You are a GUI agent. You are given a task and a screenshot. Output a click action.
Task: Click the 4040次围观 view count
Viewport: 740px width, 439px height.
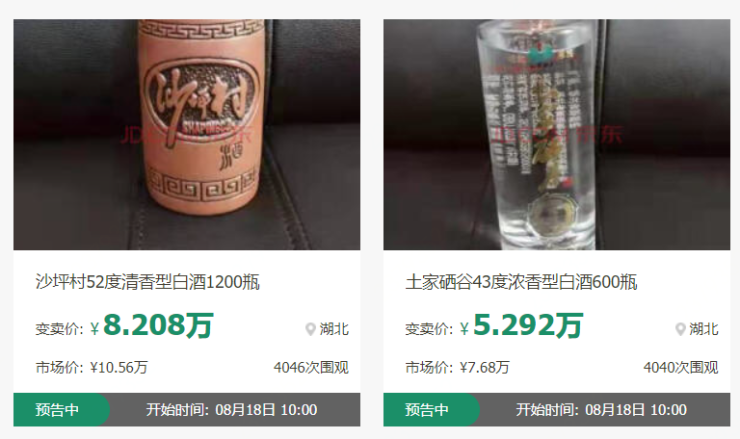tap(681, 367)
